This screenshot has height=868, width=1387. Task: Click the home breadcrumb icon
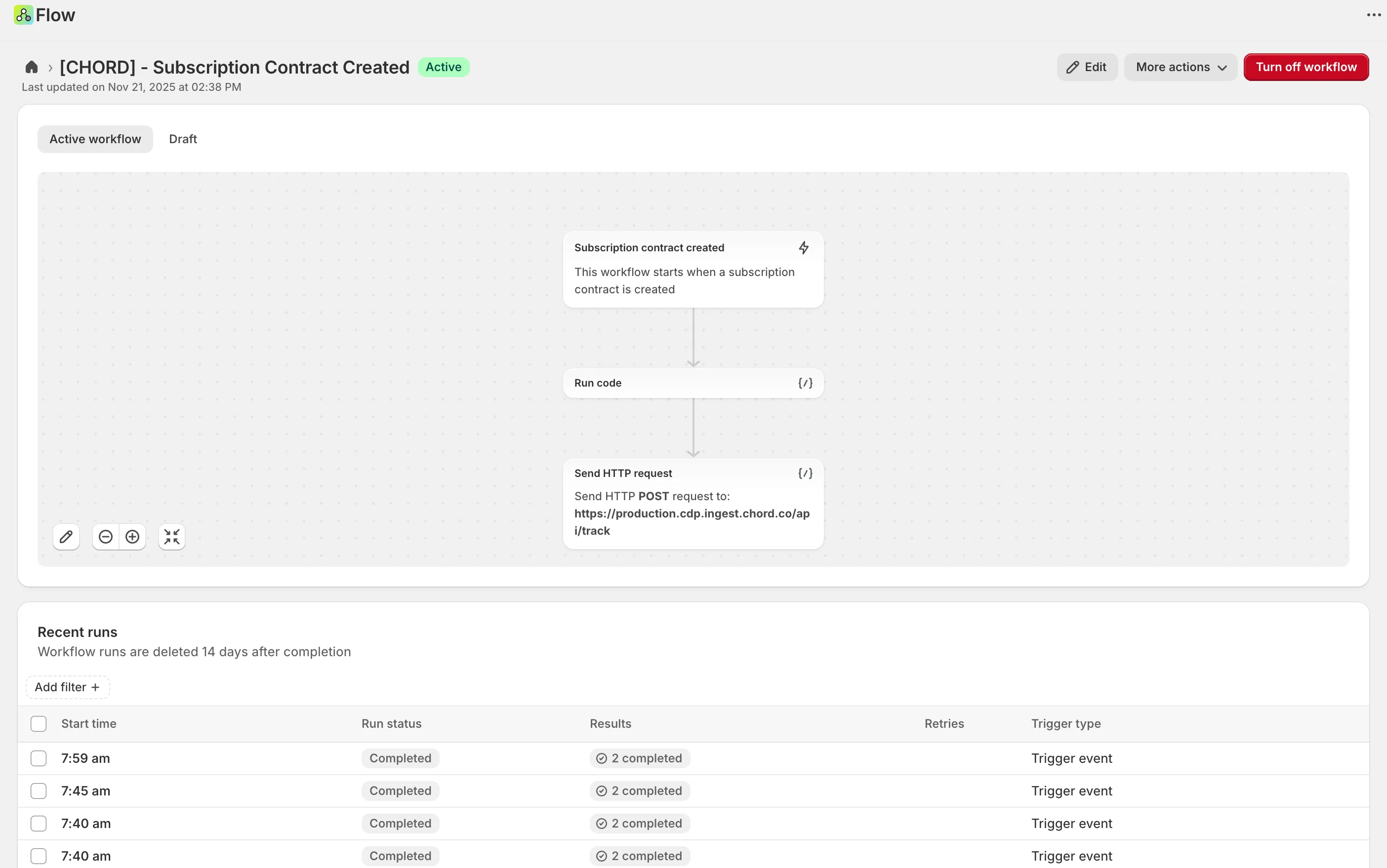pyautogui.click(x=32, y=67)
